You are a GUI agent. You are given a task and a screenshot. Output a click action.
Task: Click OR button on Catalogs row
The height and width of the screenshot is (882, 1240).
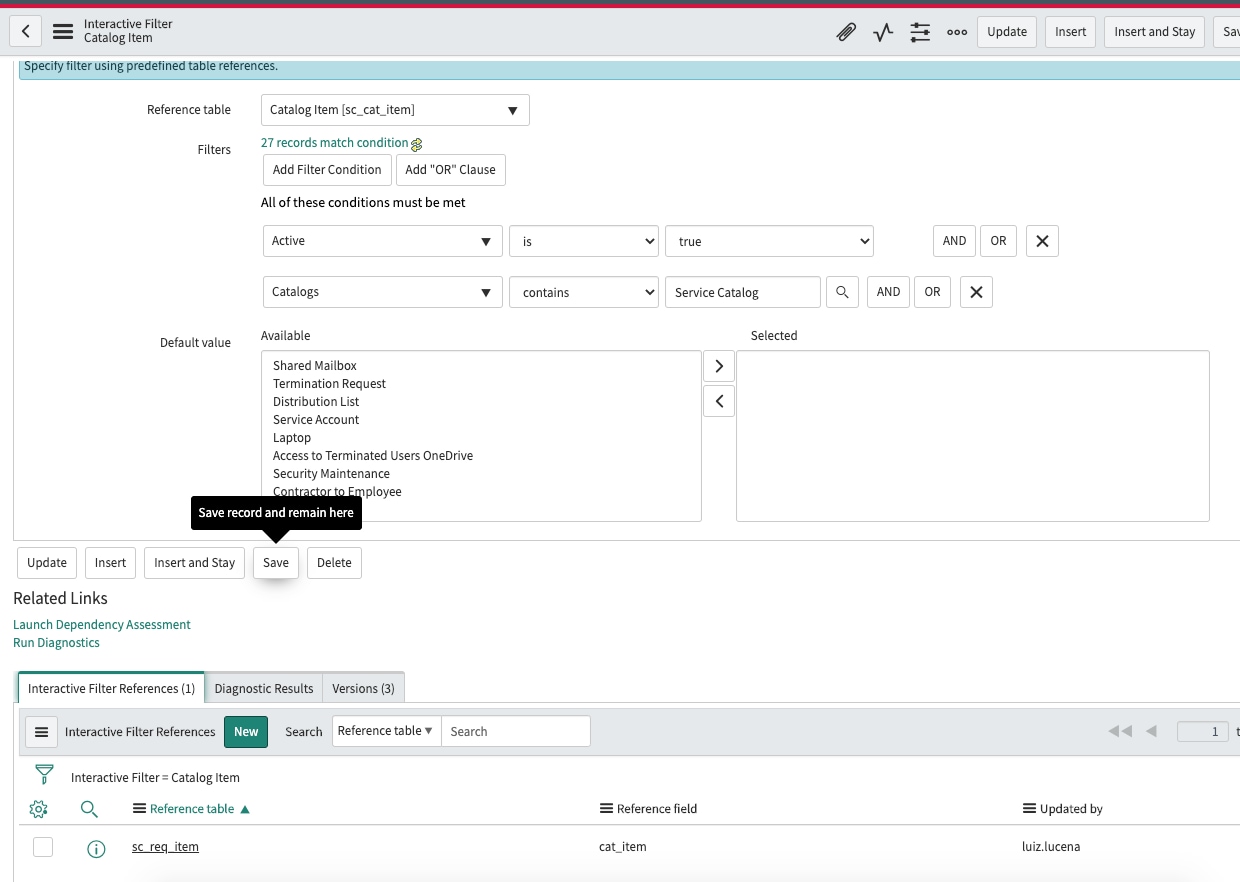point(932,292)
